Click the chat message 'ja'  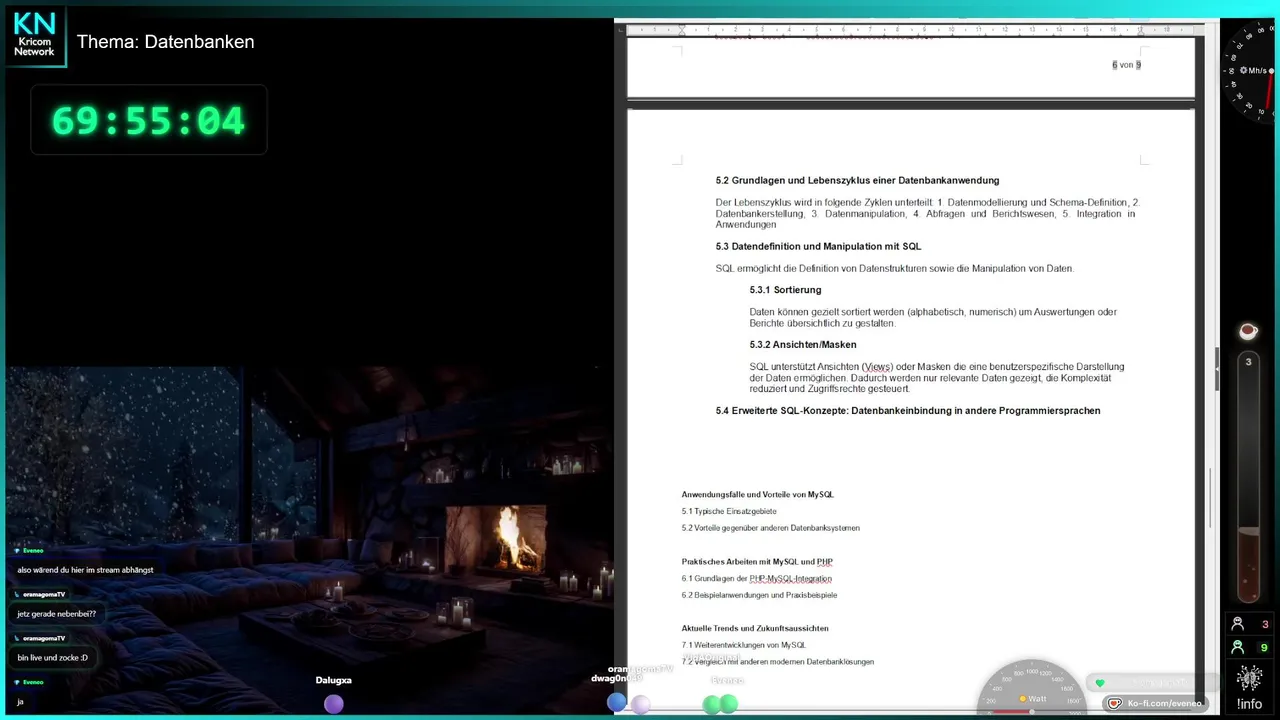(x=20, y=702)
